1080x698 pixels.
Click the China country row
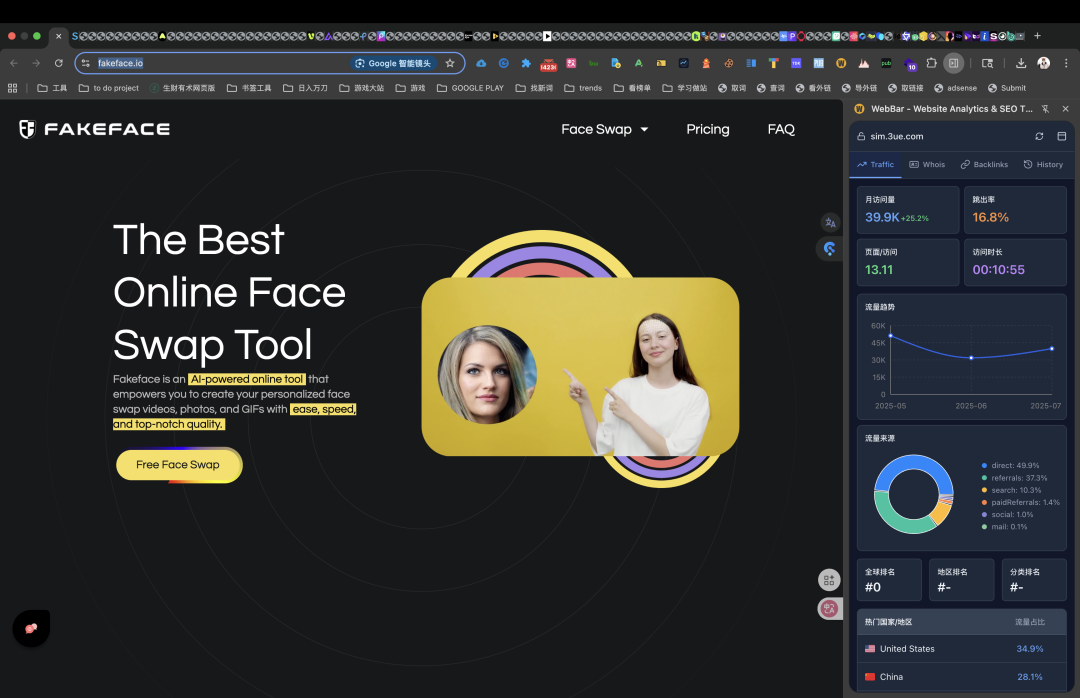[962, 677]
